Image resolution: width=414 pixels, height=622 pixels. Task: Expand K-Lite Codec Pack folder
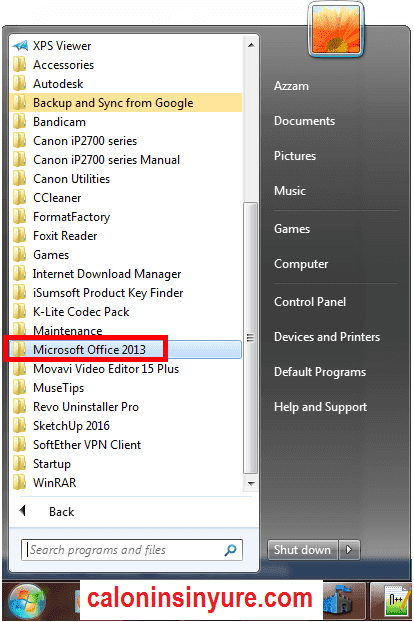125,312
